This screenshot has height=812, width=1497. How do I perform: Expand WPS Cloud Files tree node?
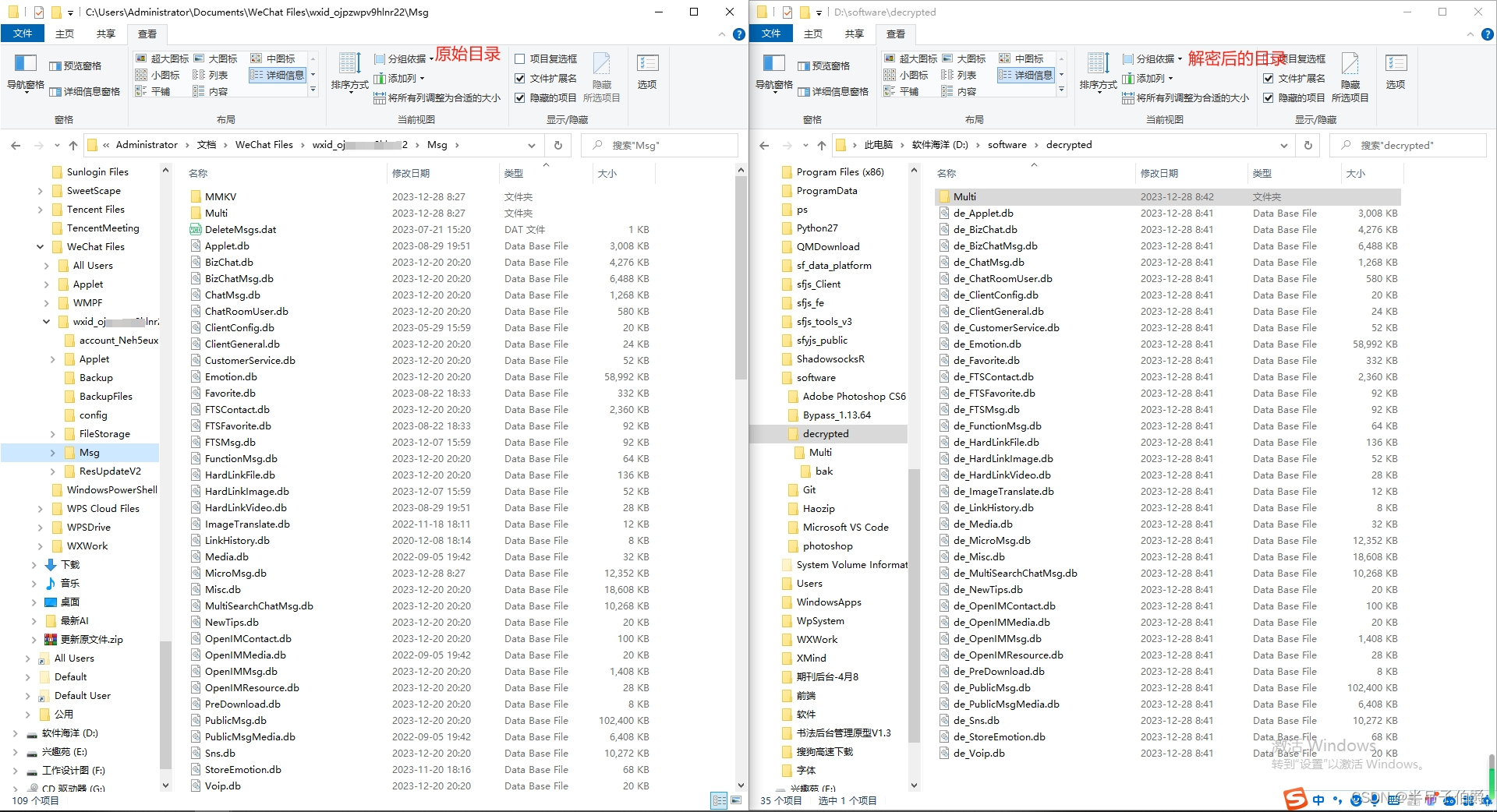click(x=40, y=509)
